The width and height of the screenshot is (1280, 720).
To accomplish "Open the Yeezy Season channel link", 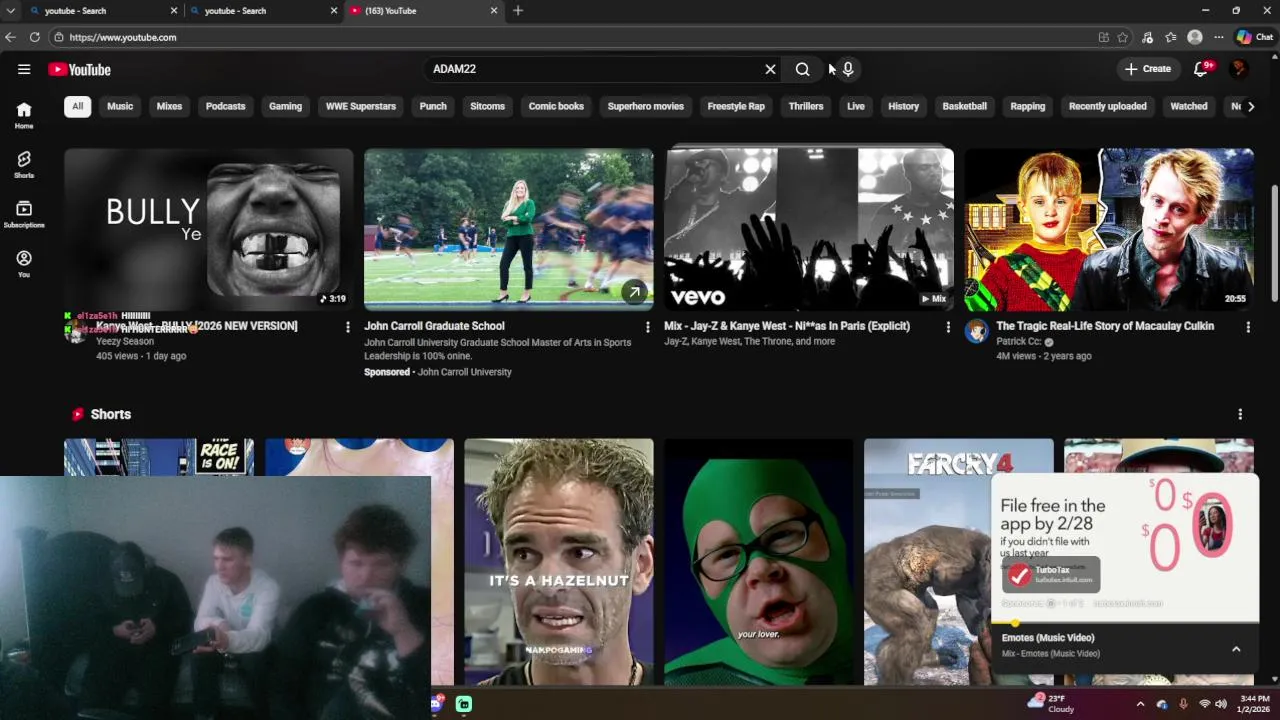I will (x=125, y=342).
